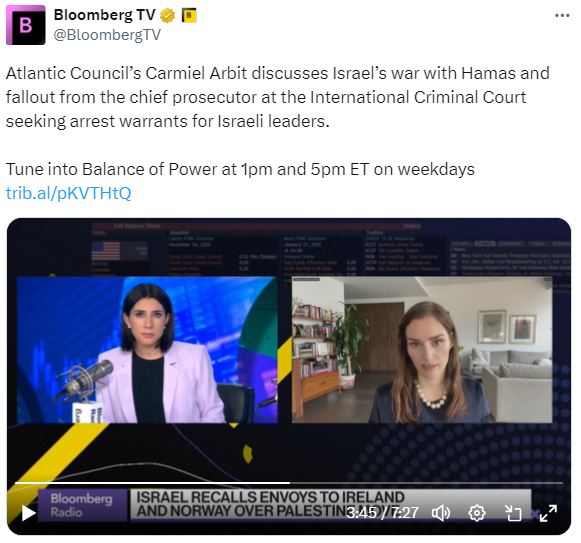
Task: Click the host's video panel on left
Action: pyautogui.click(x=147, y=350)
